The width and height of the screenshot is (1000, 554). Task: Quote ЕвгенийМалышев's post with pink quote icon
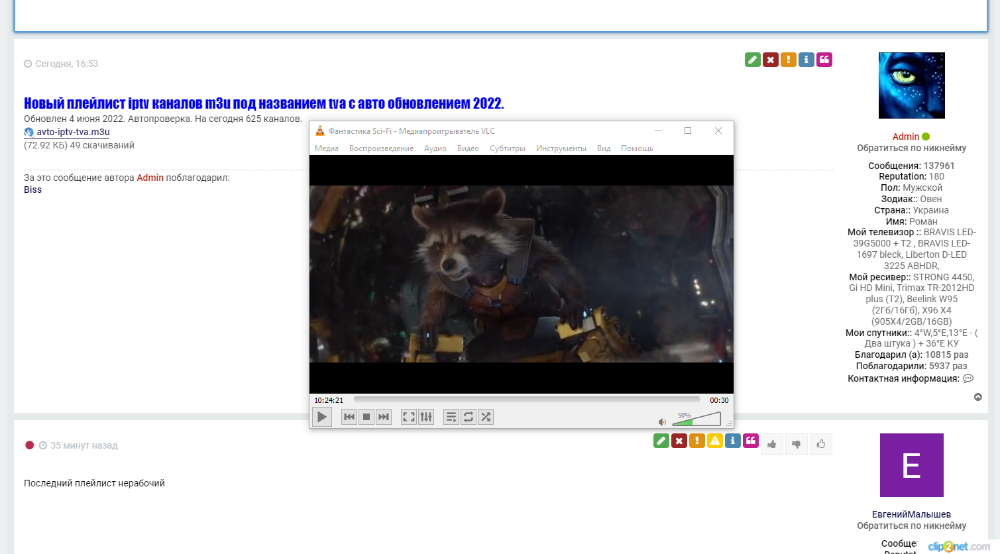click(751, 441)
